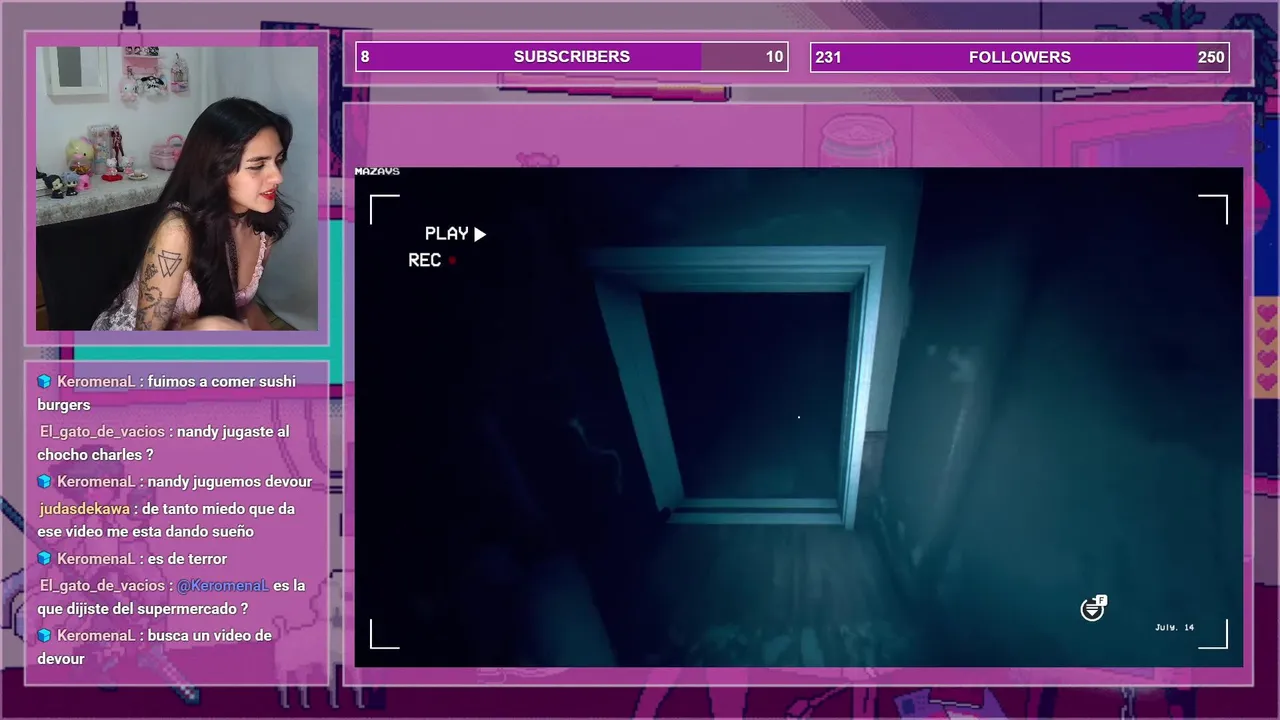Image resolution: width=1280 pixels, height=720 pixels.
Task: Click the follower goal number 250
Action: pos(1211,57)
